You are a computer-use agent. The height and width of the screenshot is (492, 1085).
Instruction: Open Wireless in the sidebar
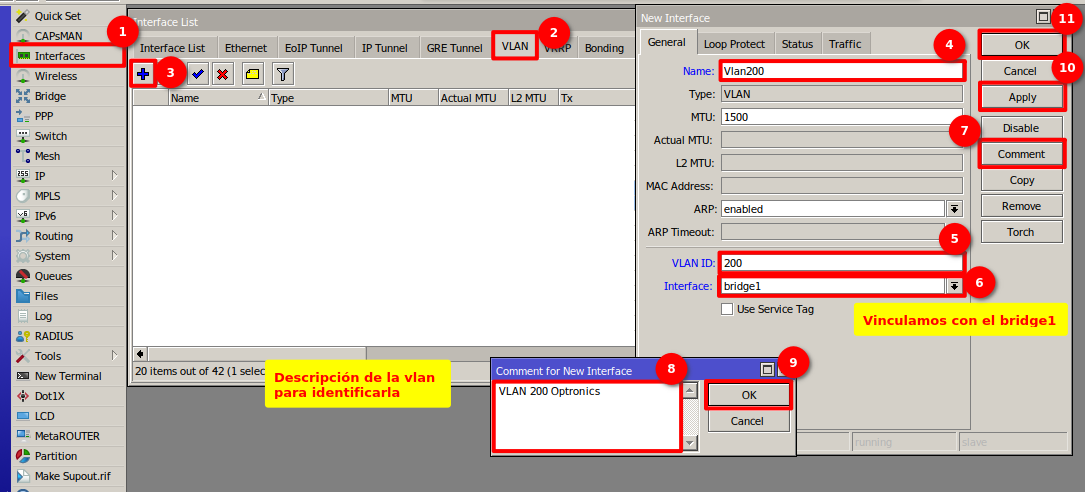pos(55,76)
